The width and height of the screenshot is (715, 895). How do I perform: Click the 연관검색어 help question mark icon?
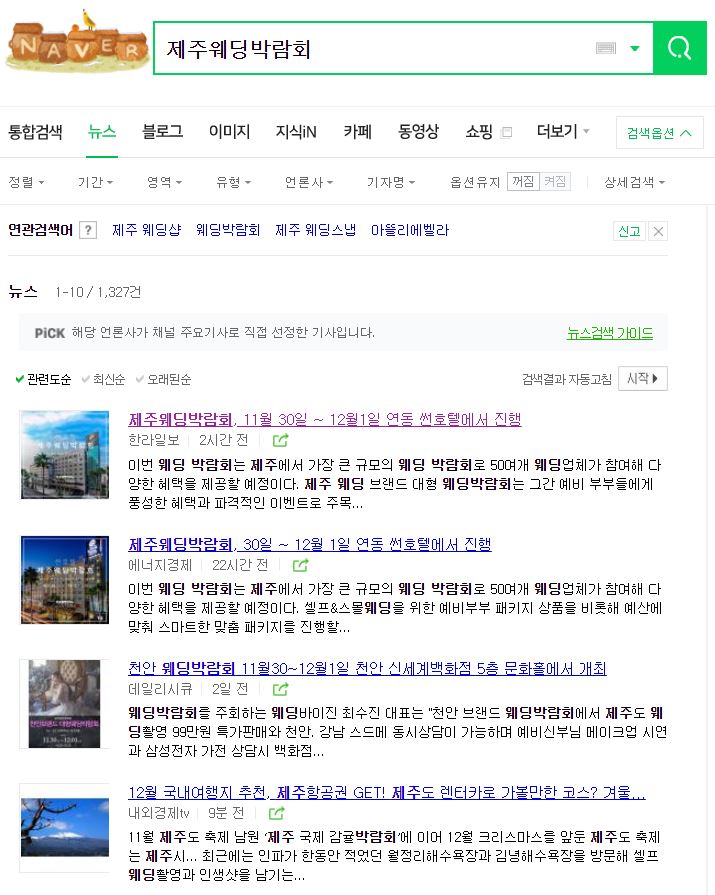coord(88,231)
